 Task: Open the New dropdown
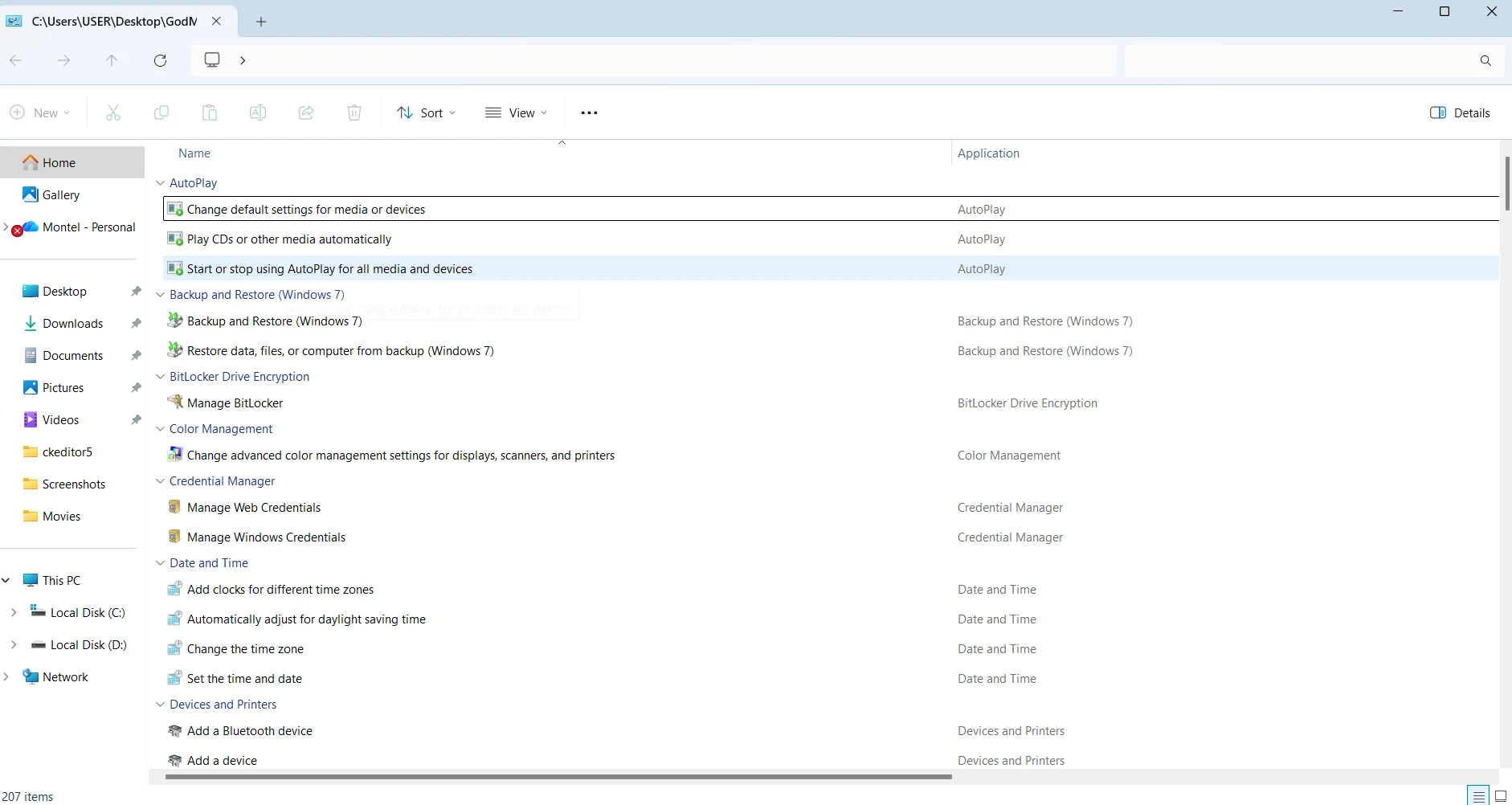[x=40, y=112]
